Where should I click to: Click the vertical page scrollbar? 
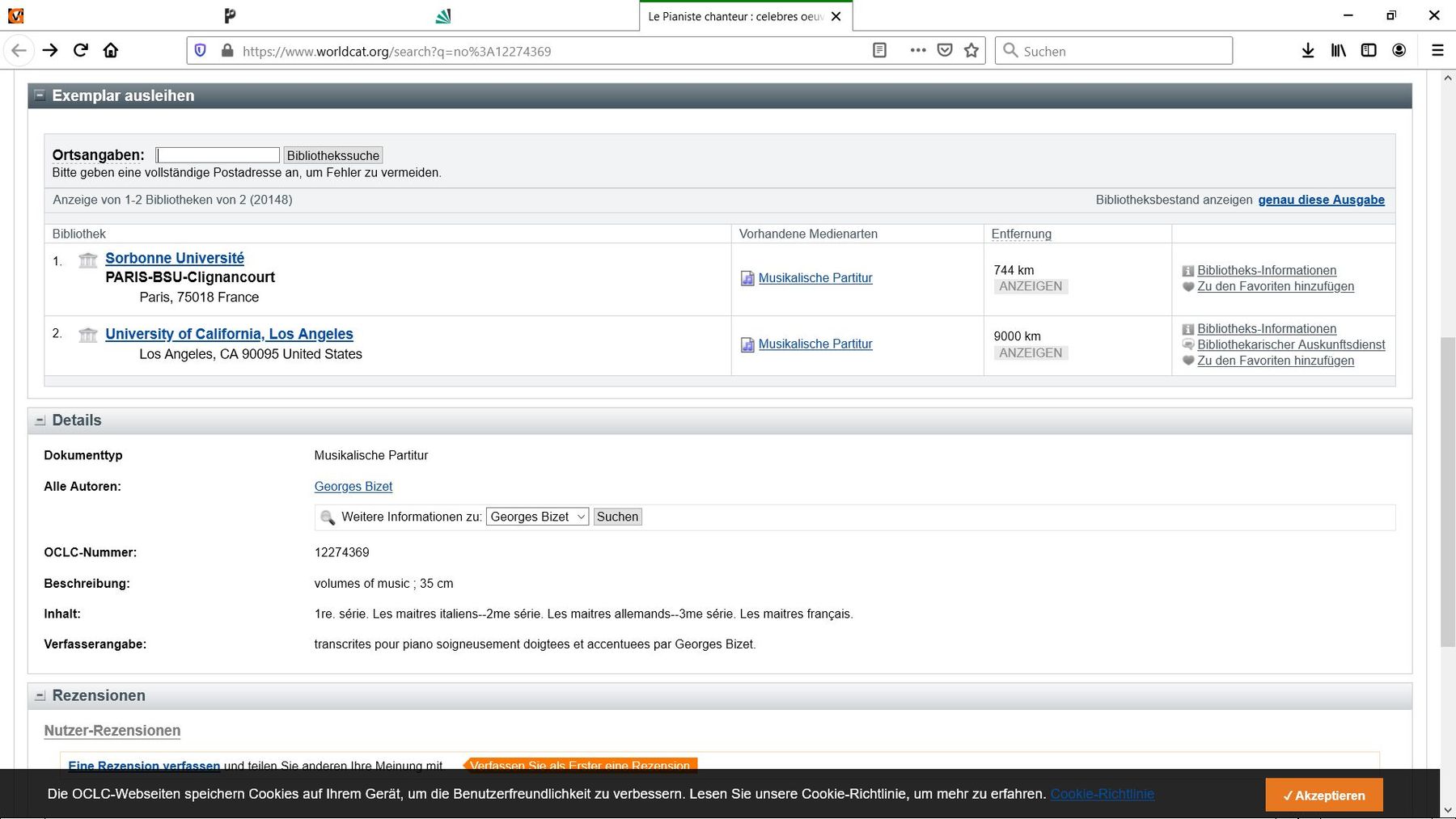click(1448, 492)
